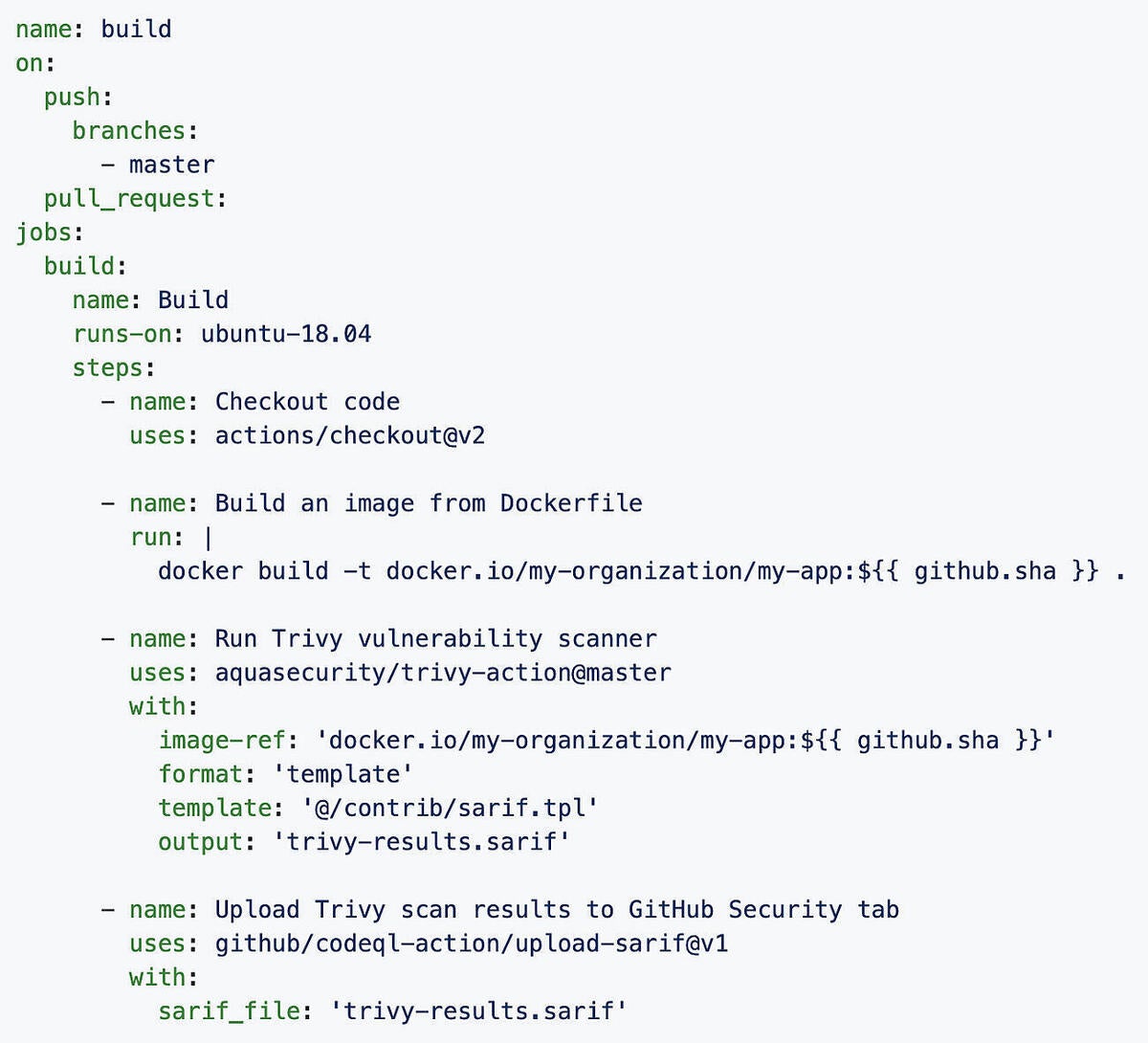Click the image-ref key
Viewport: 1148px width, 1043px height.
pyautogui.click(x=222, y=741)
